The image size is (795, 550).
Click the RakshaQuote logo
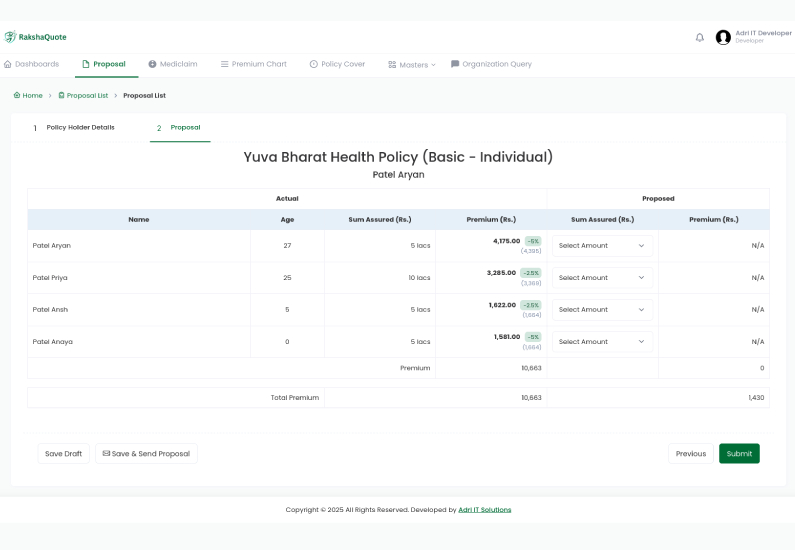35,37
